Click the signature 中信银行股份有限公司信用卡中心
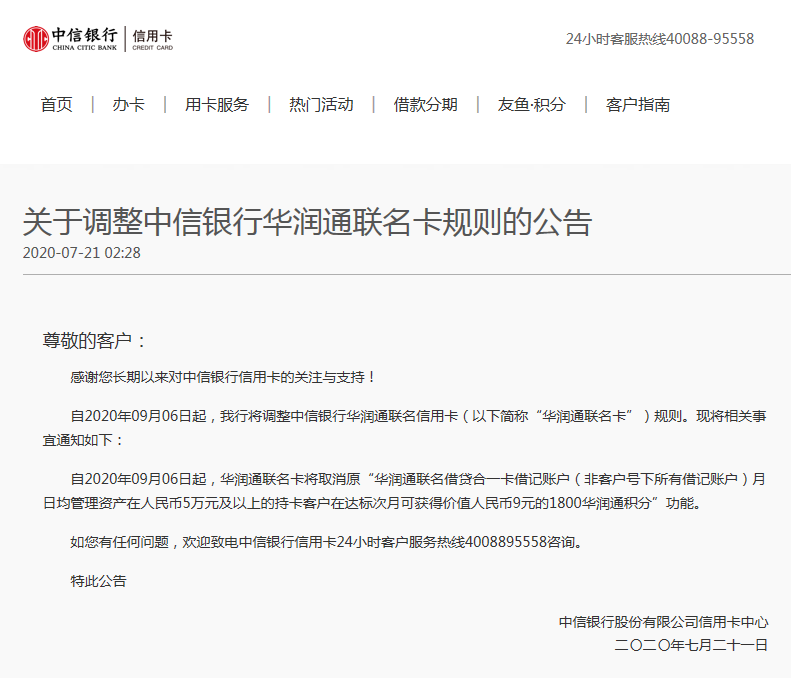The height and width of the screenshot is (678, 791). (663, 622)
